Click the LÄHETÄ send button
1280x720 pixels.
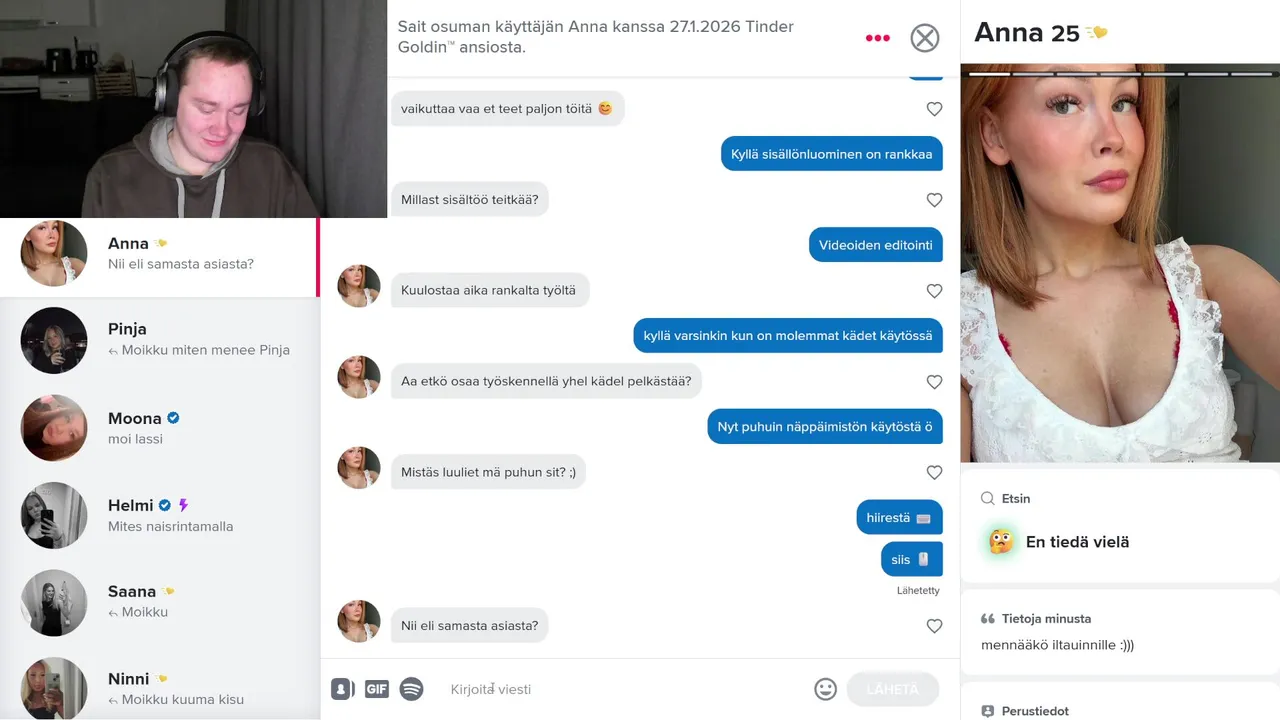point(892,689)
